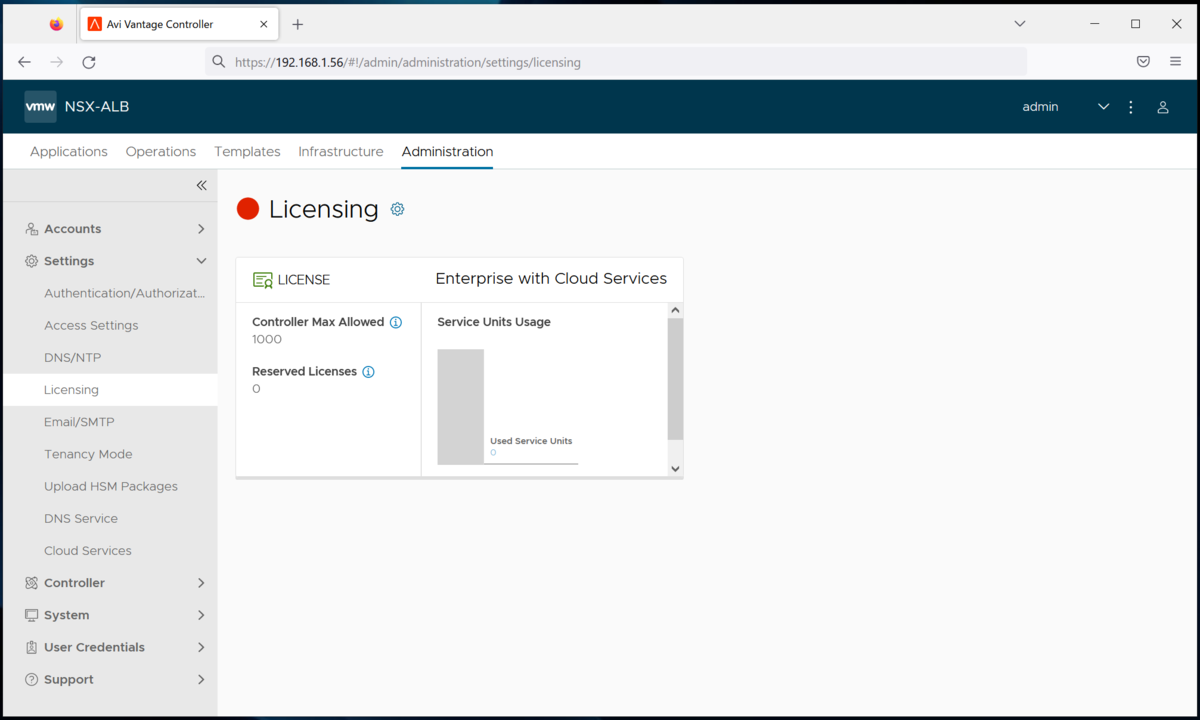Open DNS Service settings
Image resolution: width=1200 pixels, height=720 pixels.
click(x=81, y=518)
